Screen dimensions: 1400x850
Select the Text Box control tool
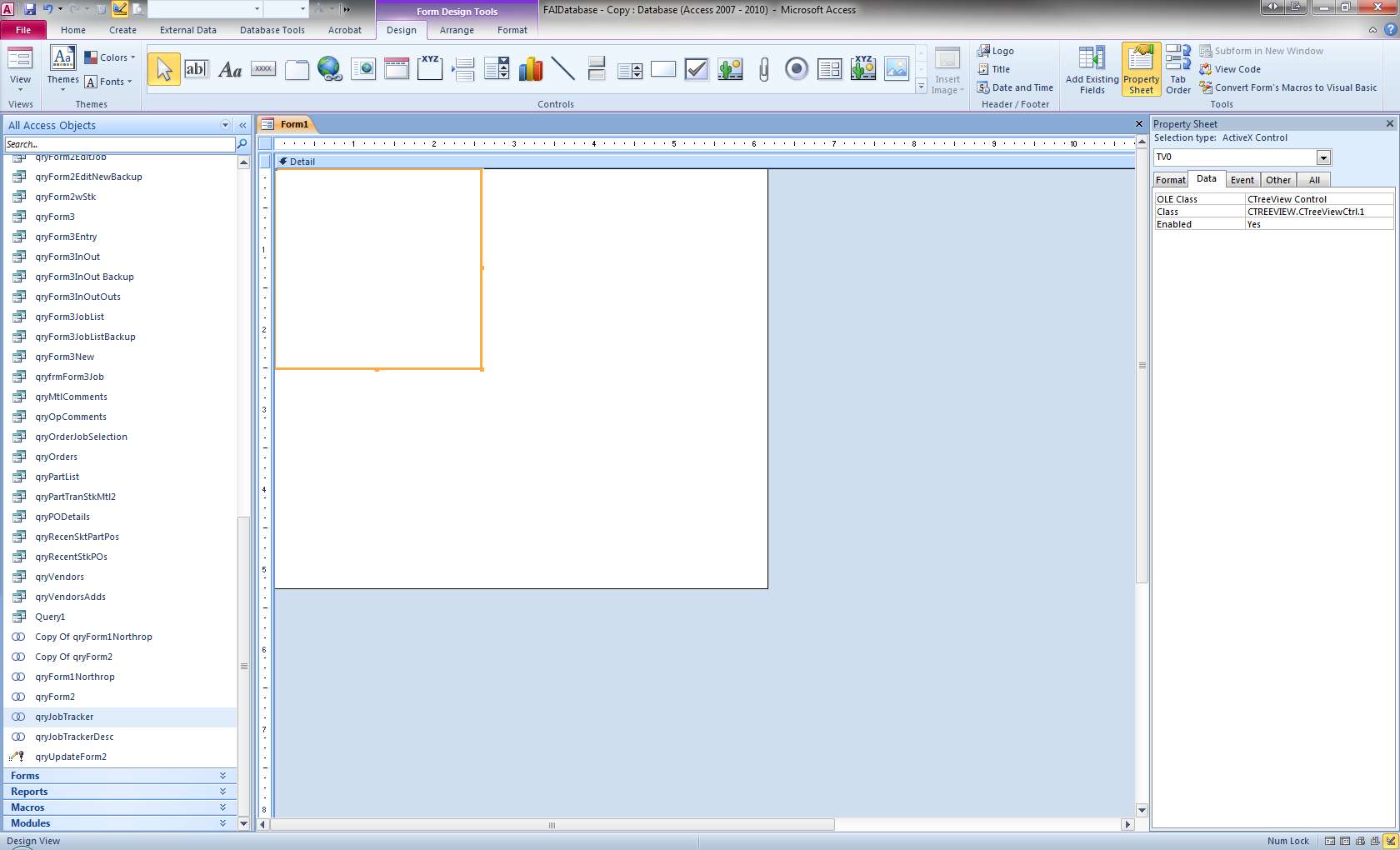coord(196,69)
